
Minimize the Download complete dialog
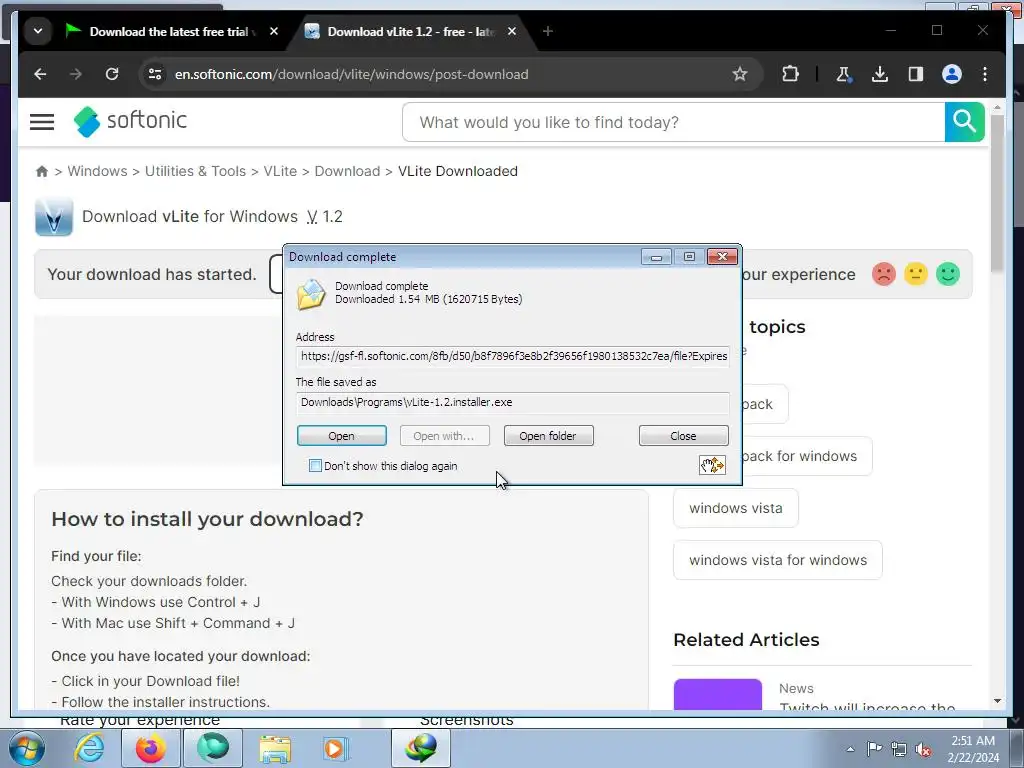click(656, 257)
